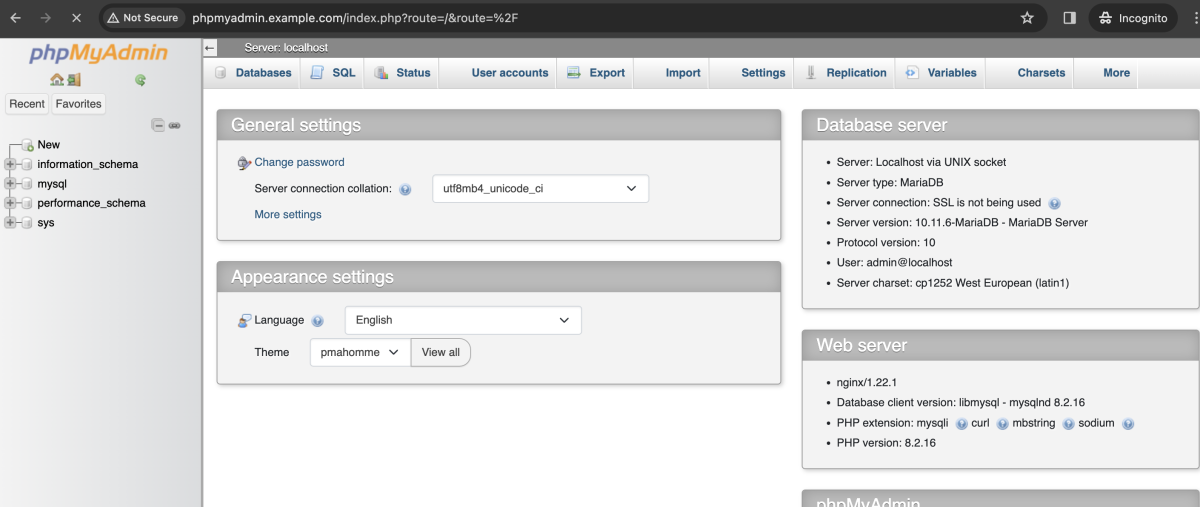
Task: Open the pmahomme theme dropdown
Action: click(x=360, y=352)
